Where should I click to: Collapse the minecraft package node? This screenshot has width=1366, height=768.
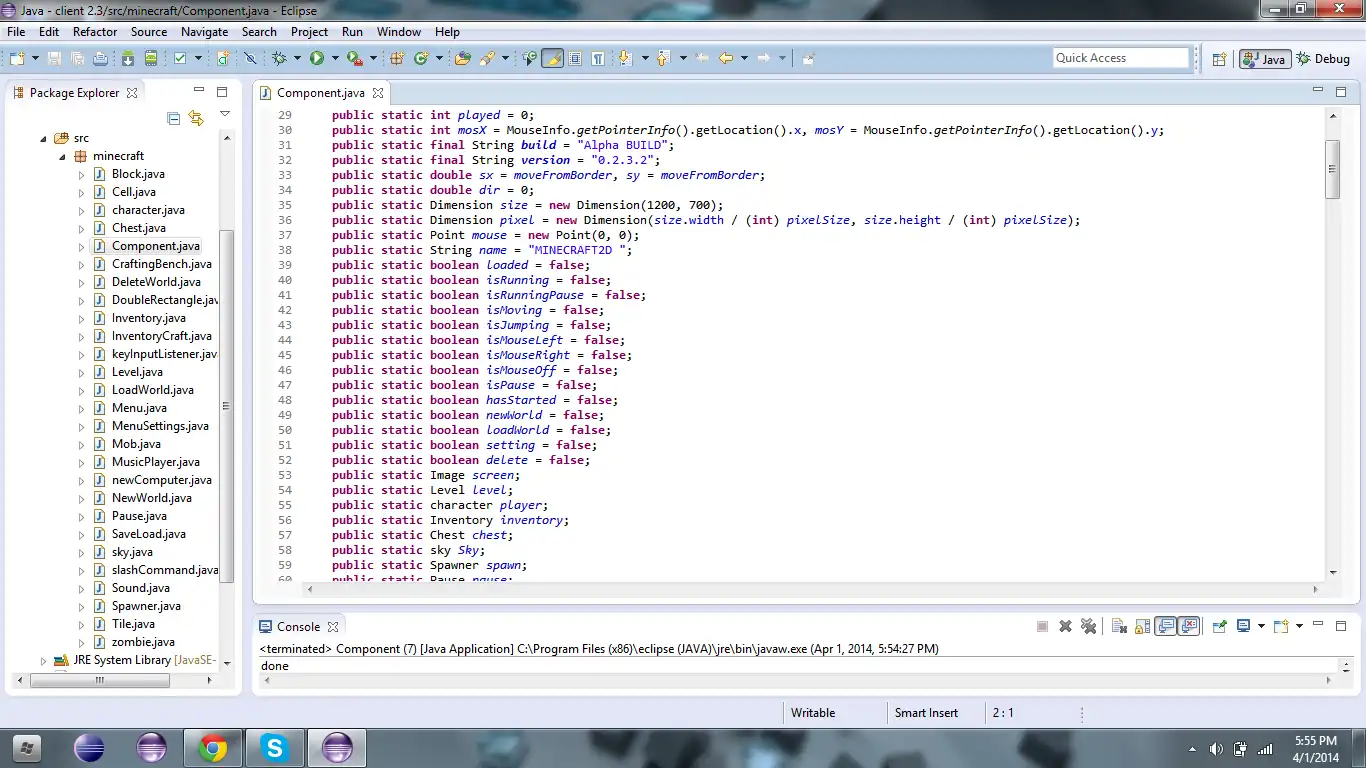pyautogui.click(x=63, y=156)
